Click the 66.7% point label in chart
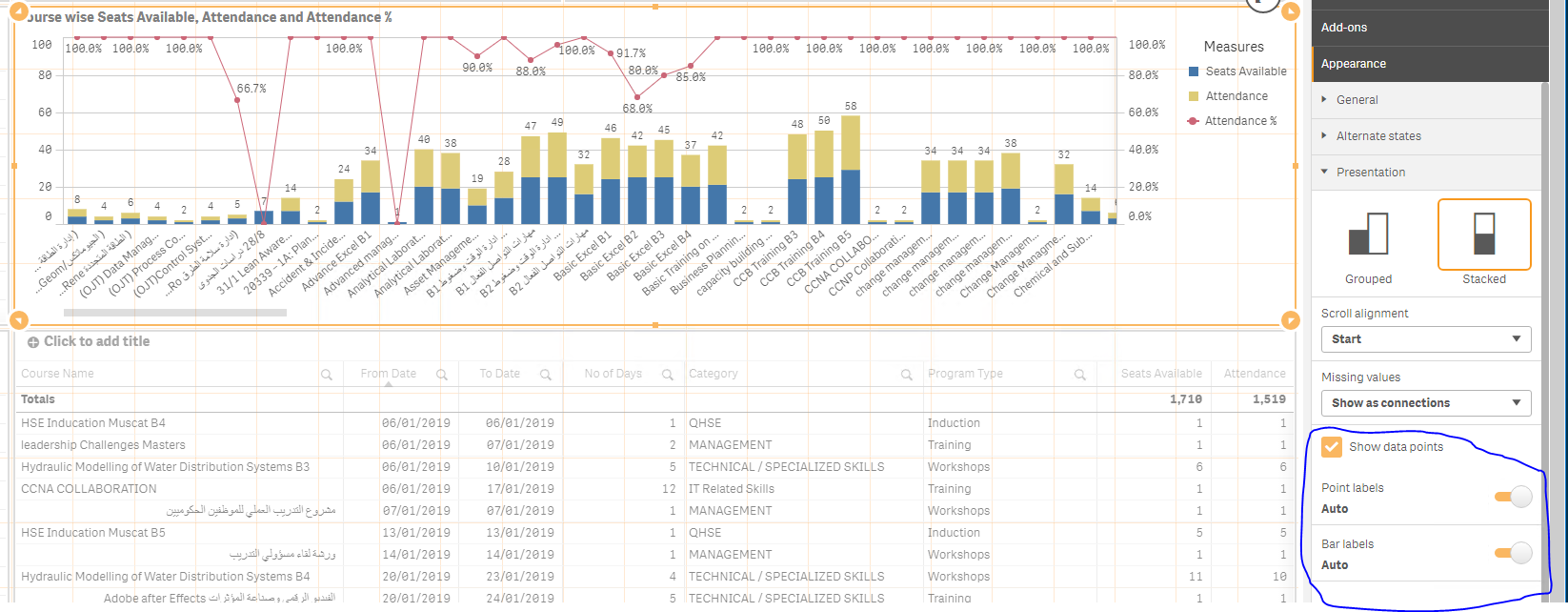The width and height of the screenshot is (1568, 612). pos(251,89)
